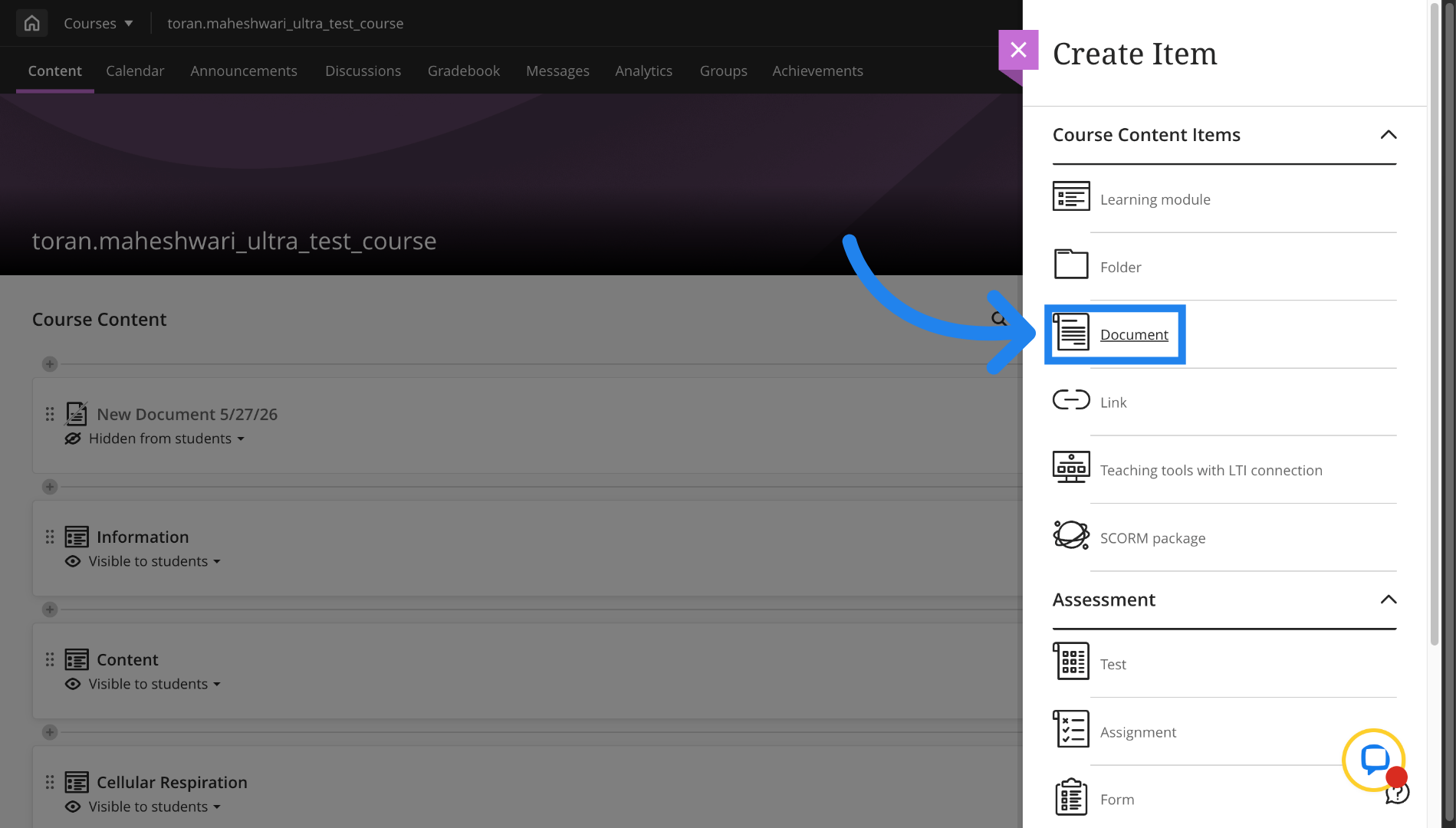The width and height of the screenshot is (1456, 828).
Task: Click the Information module icon
Action: [x=77, y=537]
